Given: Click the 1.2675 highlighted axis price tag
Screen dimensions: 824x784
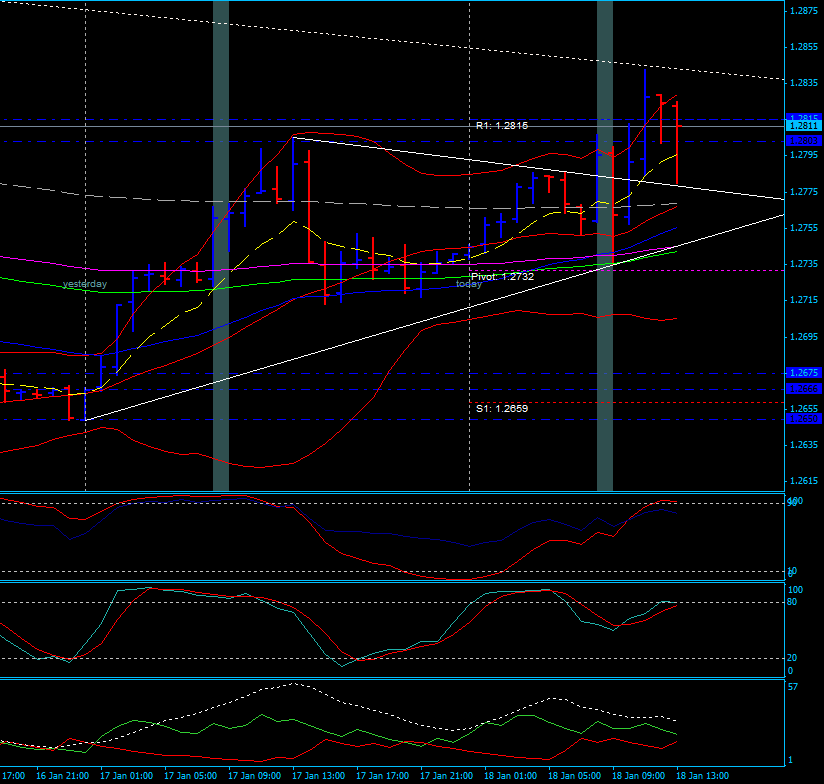Looking at the screenshot, I should click(803, 373).
